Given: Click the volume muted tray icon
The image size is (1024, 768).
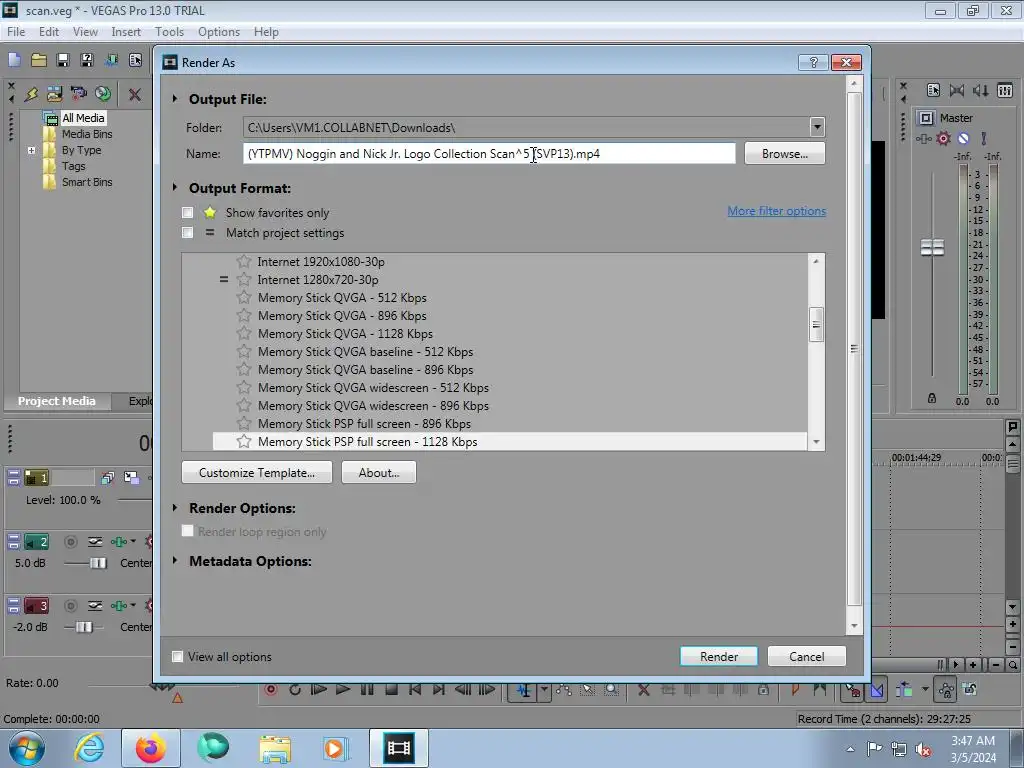Looking at the screenshot, I should click(x=923, y=750).
